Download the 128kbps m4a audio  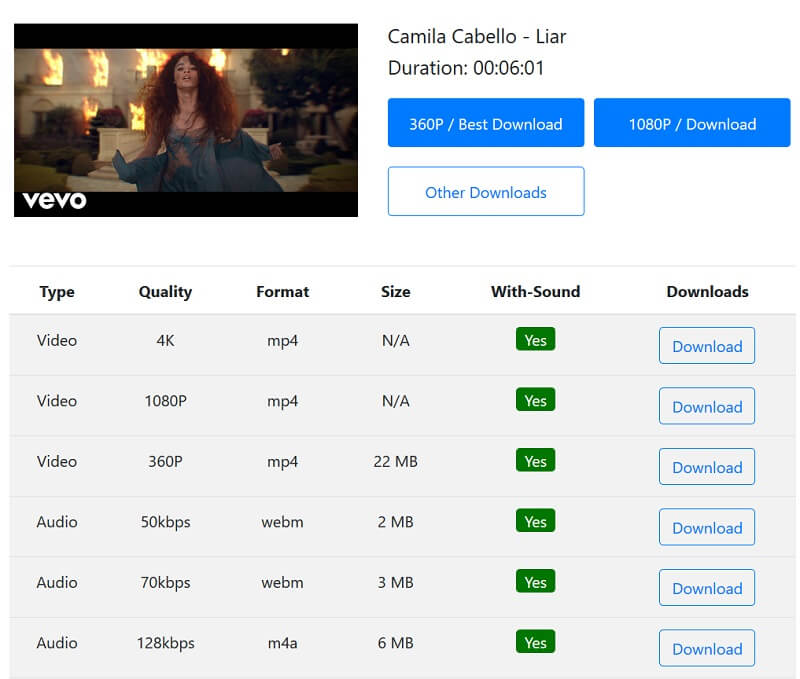click(707, 648)
